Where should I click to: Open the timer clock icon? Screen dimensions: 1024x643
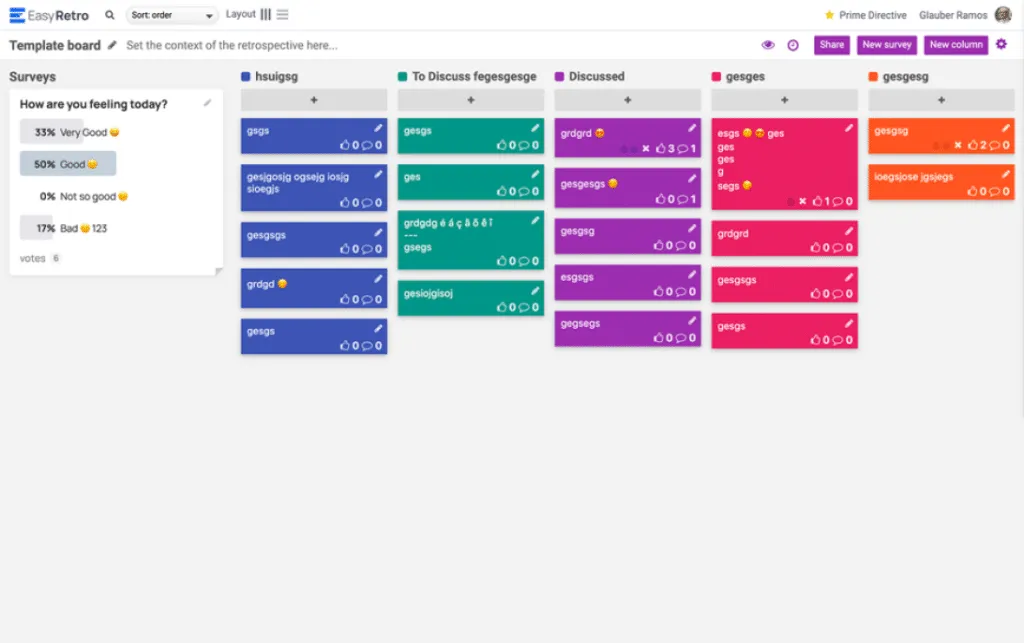pos(793,45)
